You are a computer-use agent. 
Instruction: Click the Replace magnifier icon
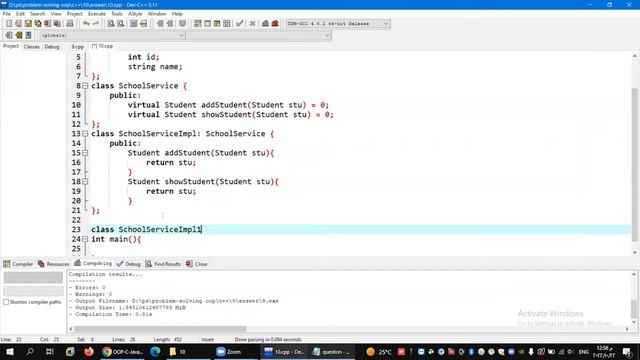click(120, 24)
